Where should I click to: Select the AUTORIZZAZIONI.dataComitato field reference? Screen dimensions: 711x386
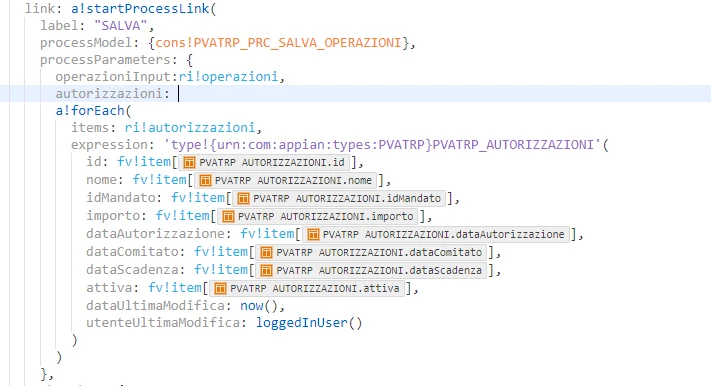[x=371, y=252]
